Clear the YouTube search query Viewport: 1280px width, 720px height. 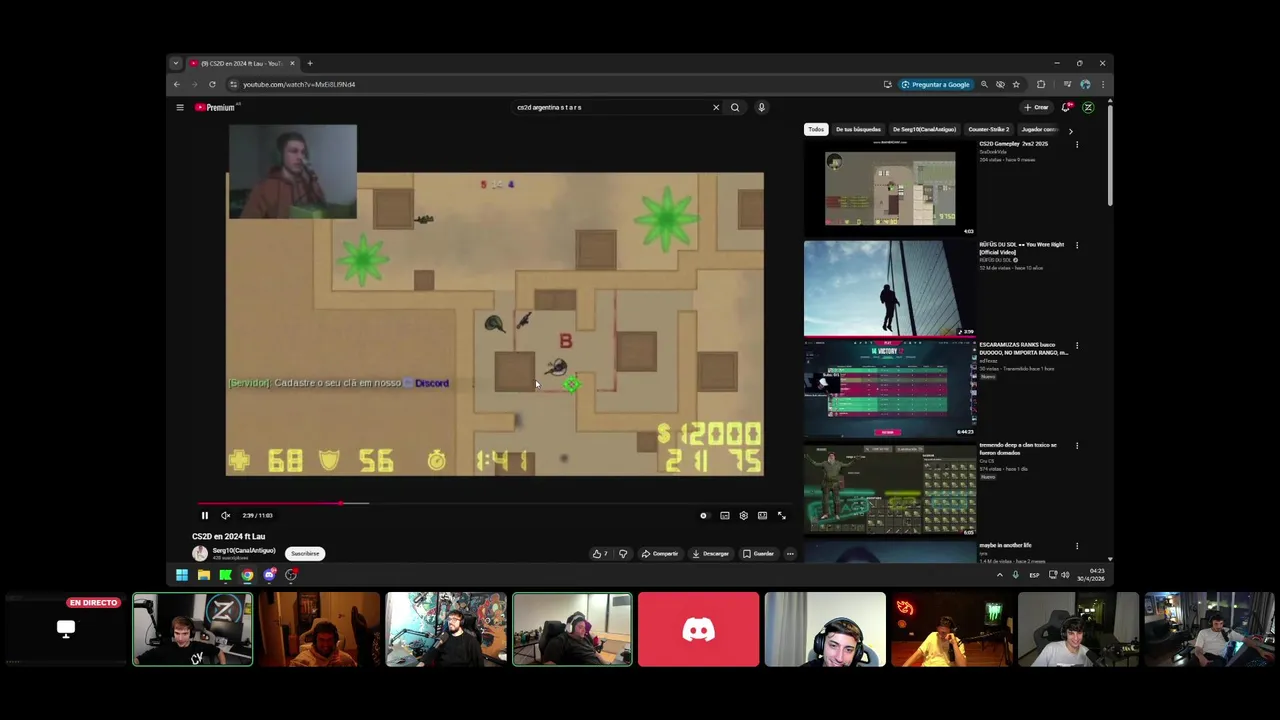coord(716,107)
